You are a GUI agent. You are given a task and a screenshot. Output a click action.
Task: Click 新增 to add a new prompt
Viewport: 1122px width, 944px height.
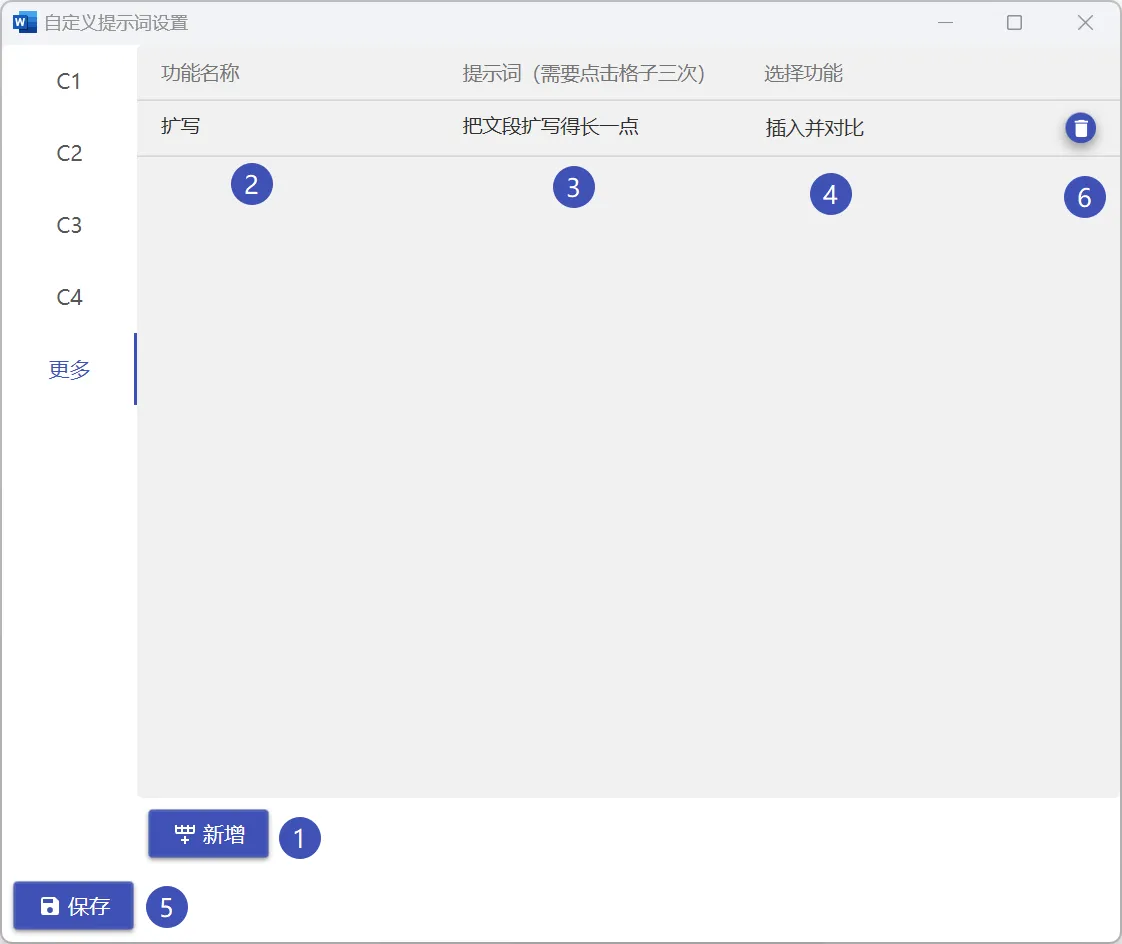pyautogui.click(x=207, y=833)
